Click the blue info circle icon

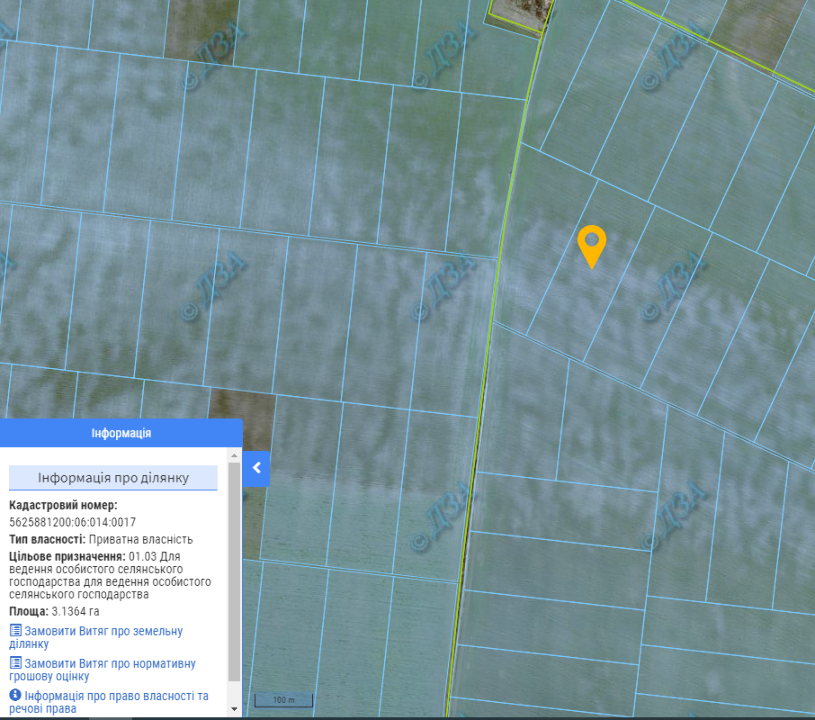tap(16, 695)
